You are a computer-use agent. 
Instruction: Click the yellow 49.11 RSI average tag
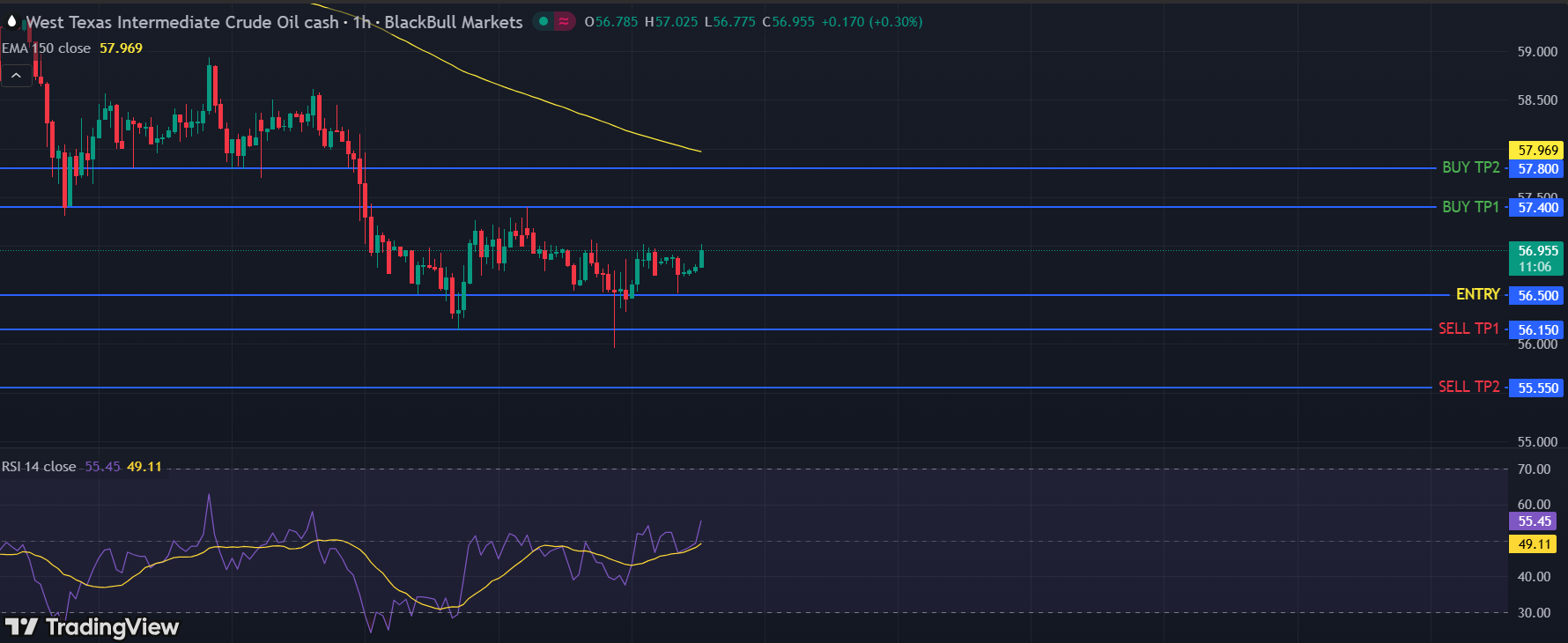1534,544
